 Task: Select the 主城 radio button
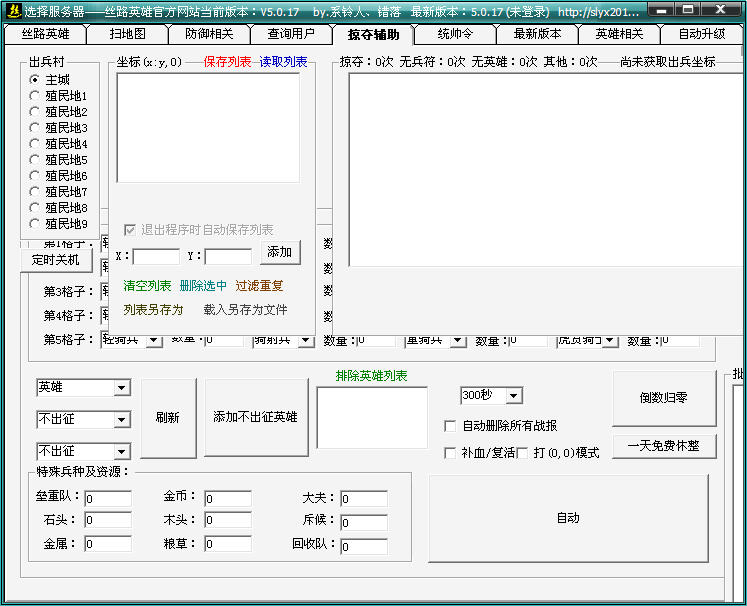point(35,80)
